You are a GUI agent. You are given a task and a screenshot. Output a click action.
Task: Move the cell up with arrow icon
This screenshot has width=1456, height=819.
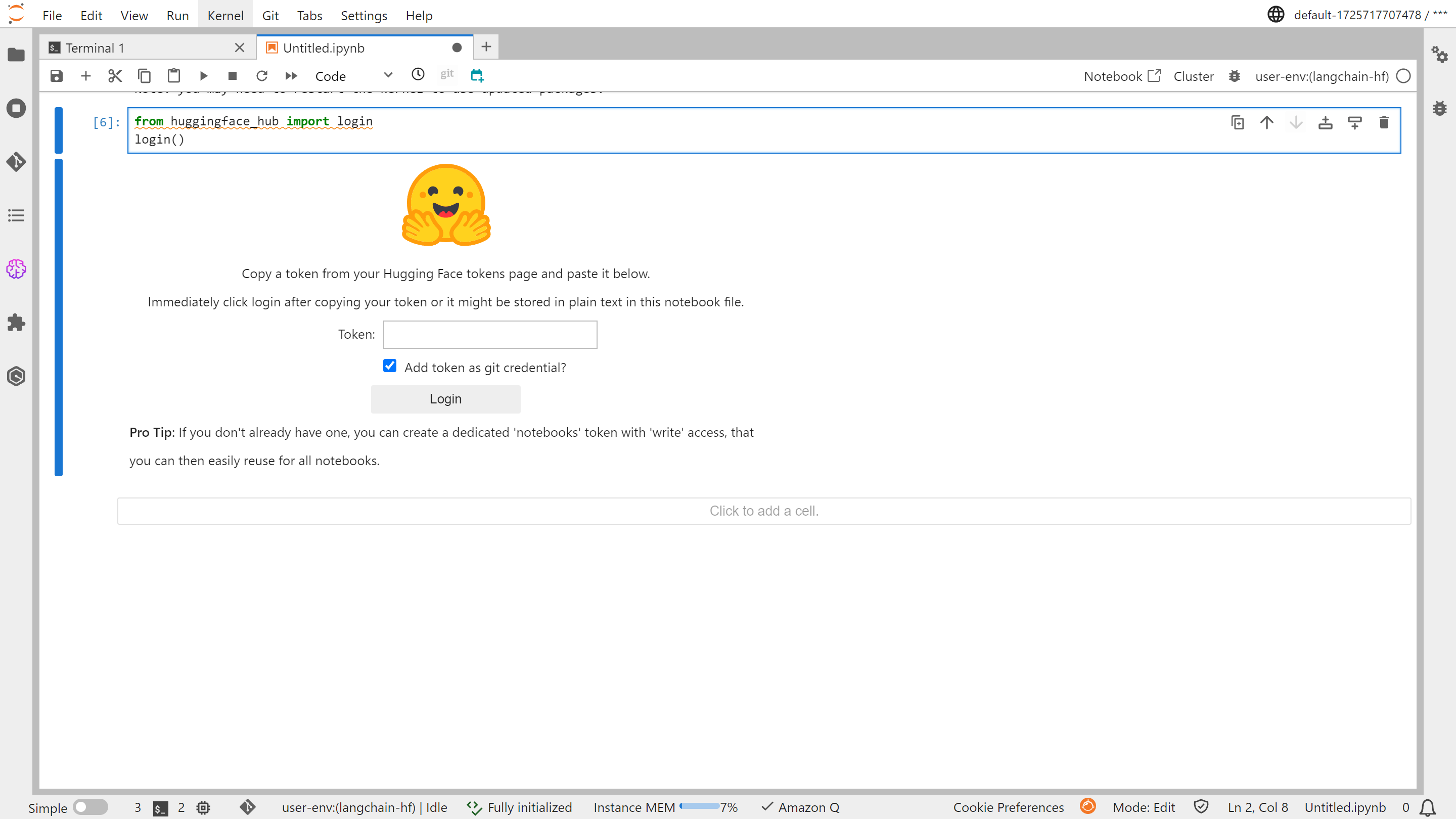(x=1266, y=123)
